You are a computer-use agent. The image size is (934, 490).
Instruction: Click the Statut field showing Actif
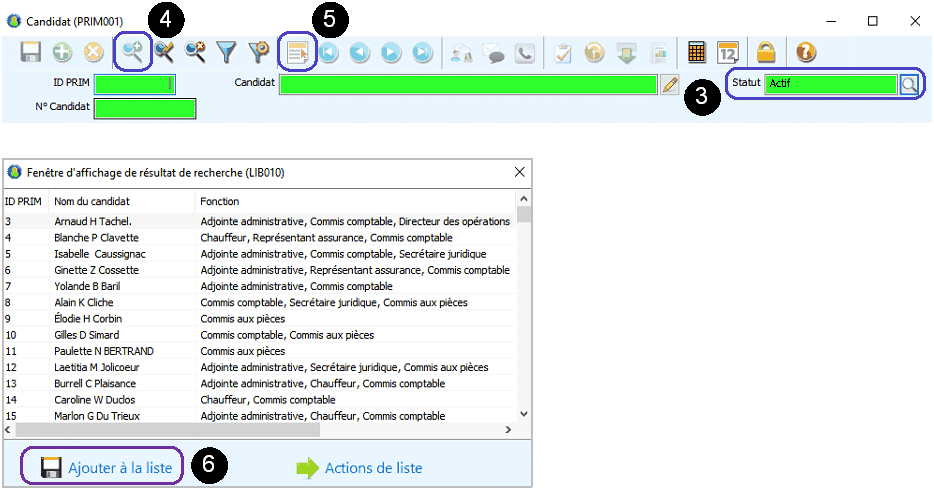click(x=829, y=85)
